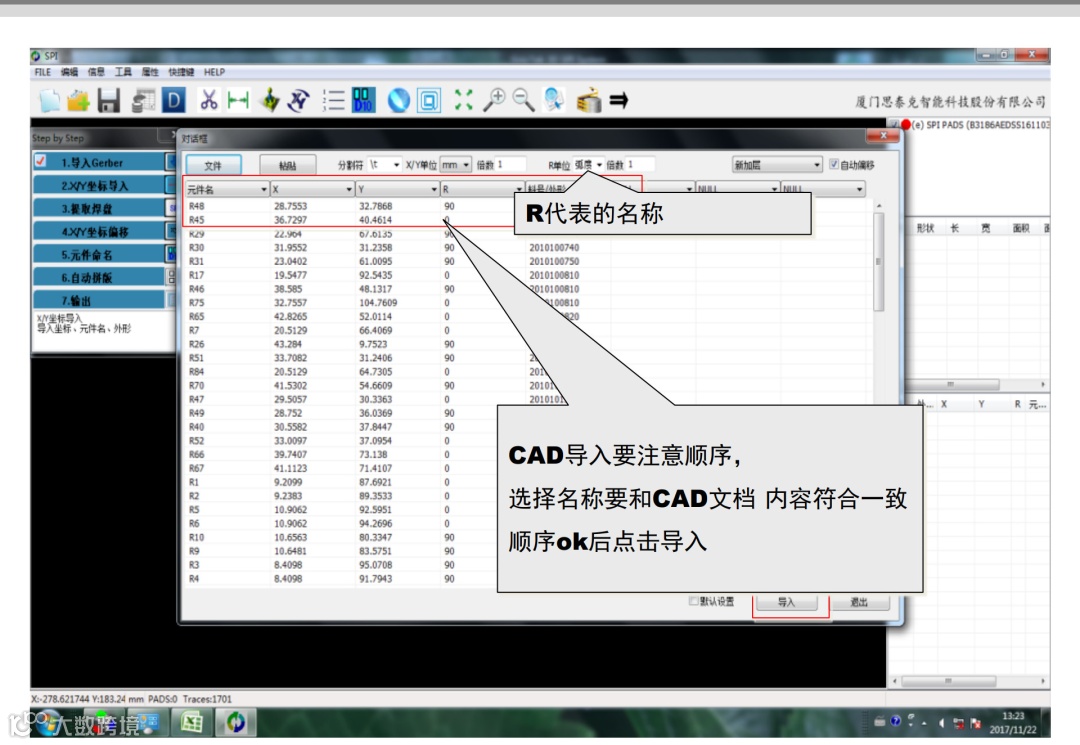1080x745 pixels.
Task: Click the output package toolbar icon
Action: click(589, 101)
